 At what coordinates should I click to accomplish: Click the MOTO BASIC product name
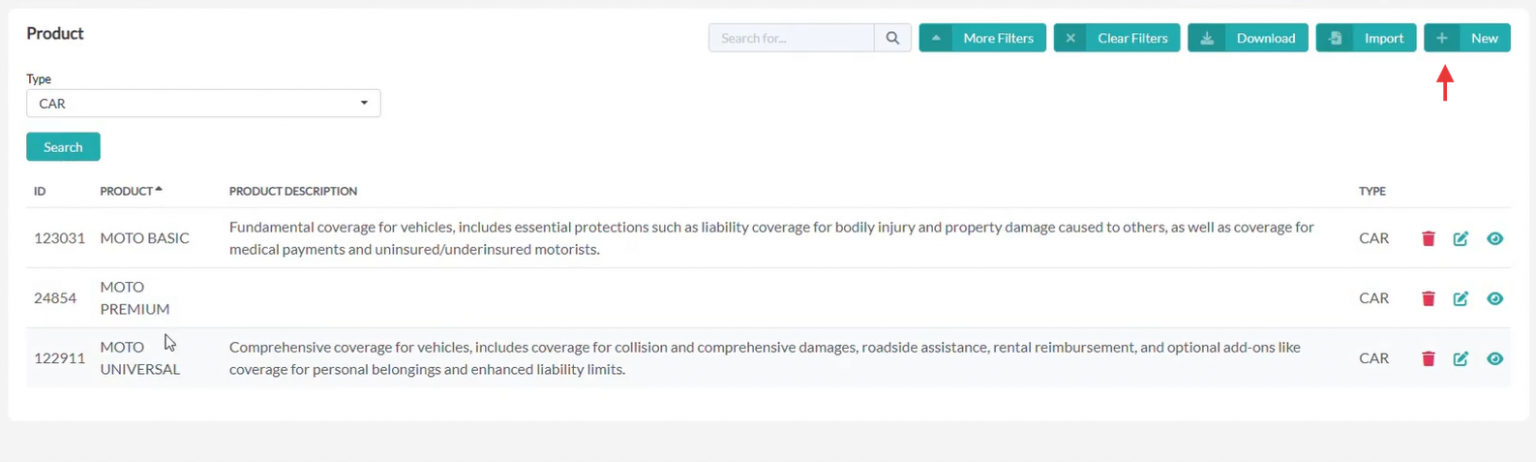[145, 239]
